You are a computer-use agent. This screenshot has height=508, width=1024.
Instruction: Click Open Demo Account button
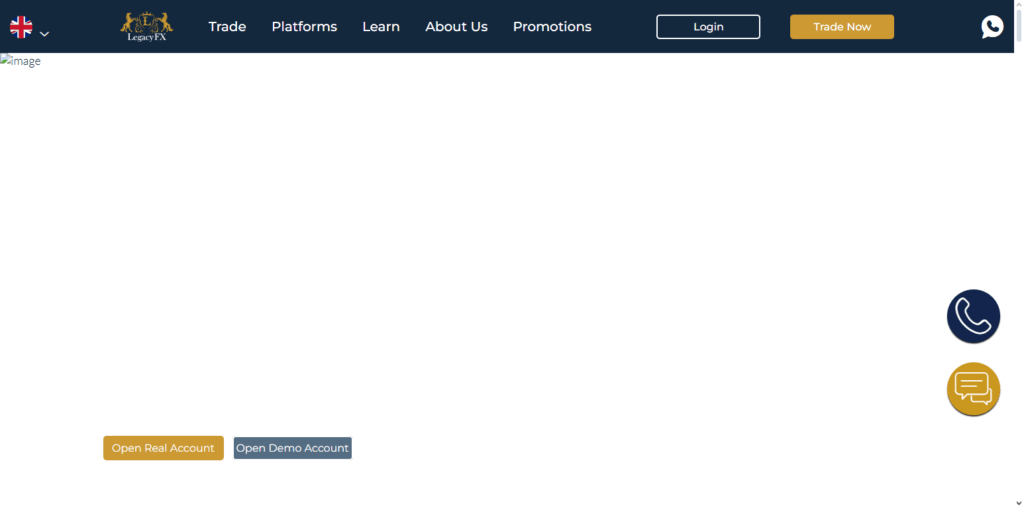coord(292,448)
